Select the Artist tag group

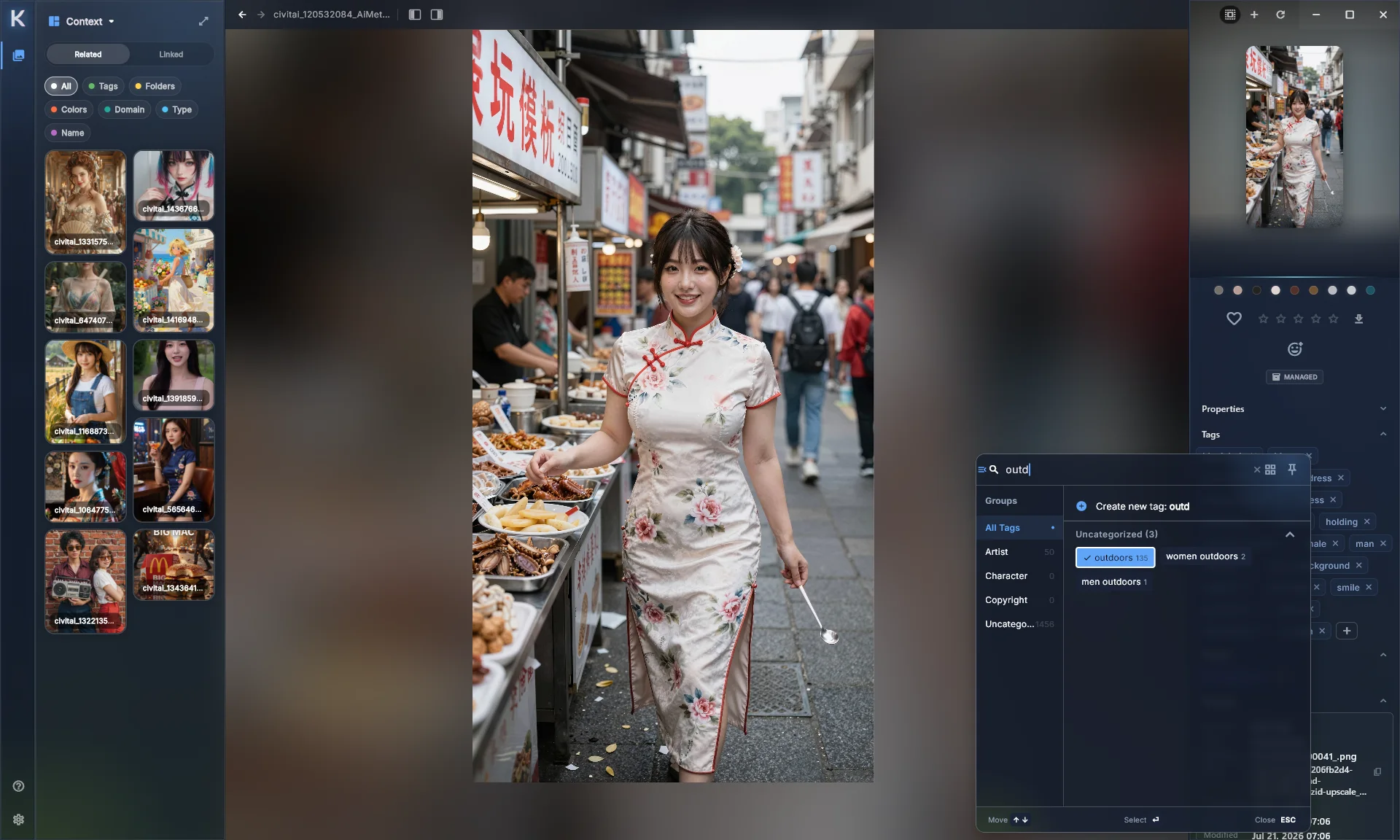[1019, 552]
